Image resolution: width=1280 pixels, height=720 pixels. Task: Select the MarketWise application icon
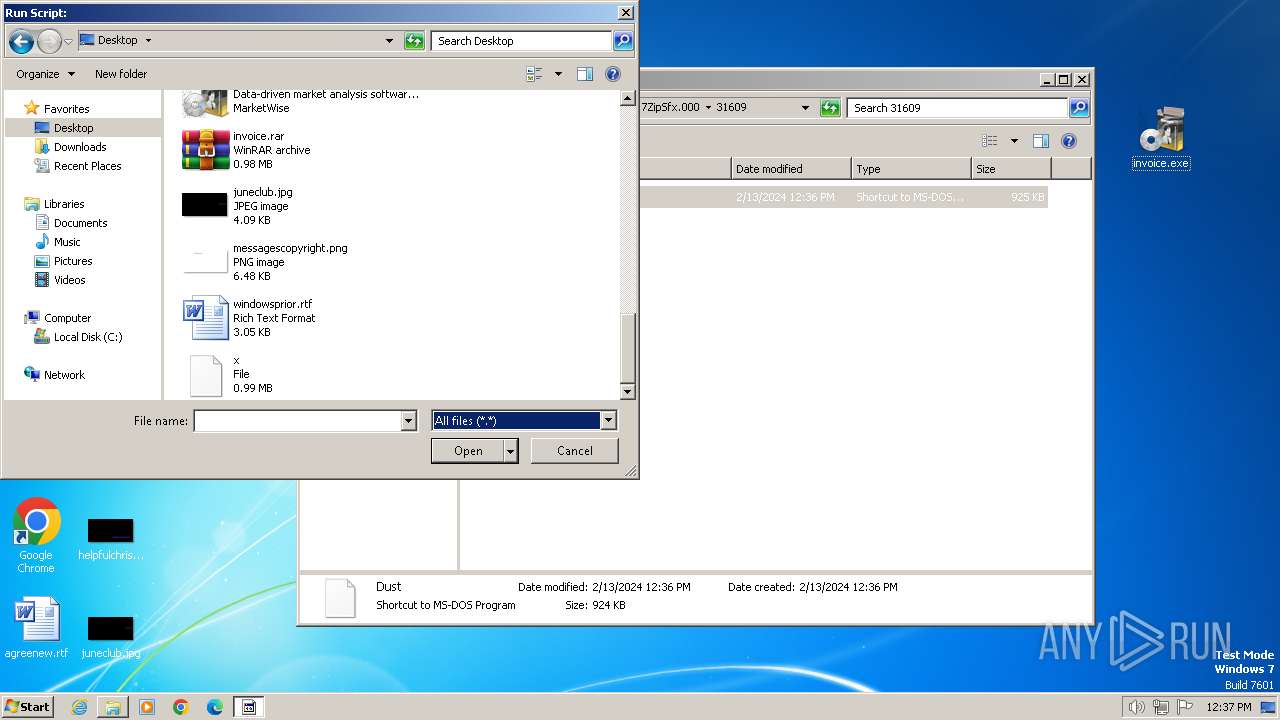point(205,102)
